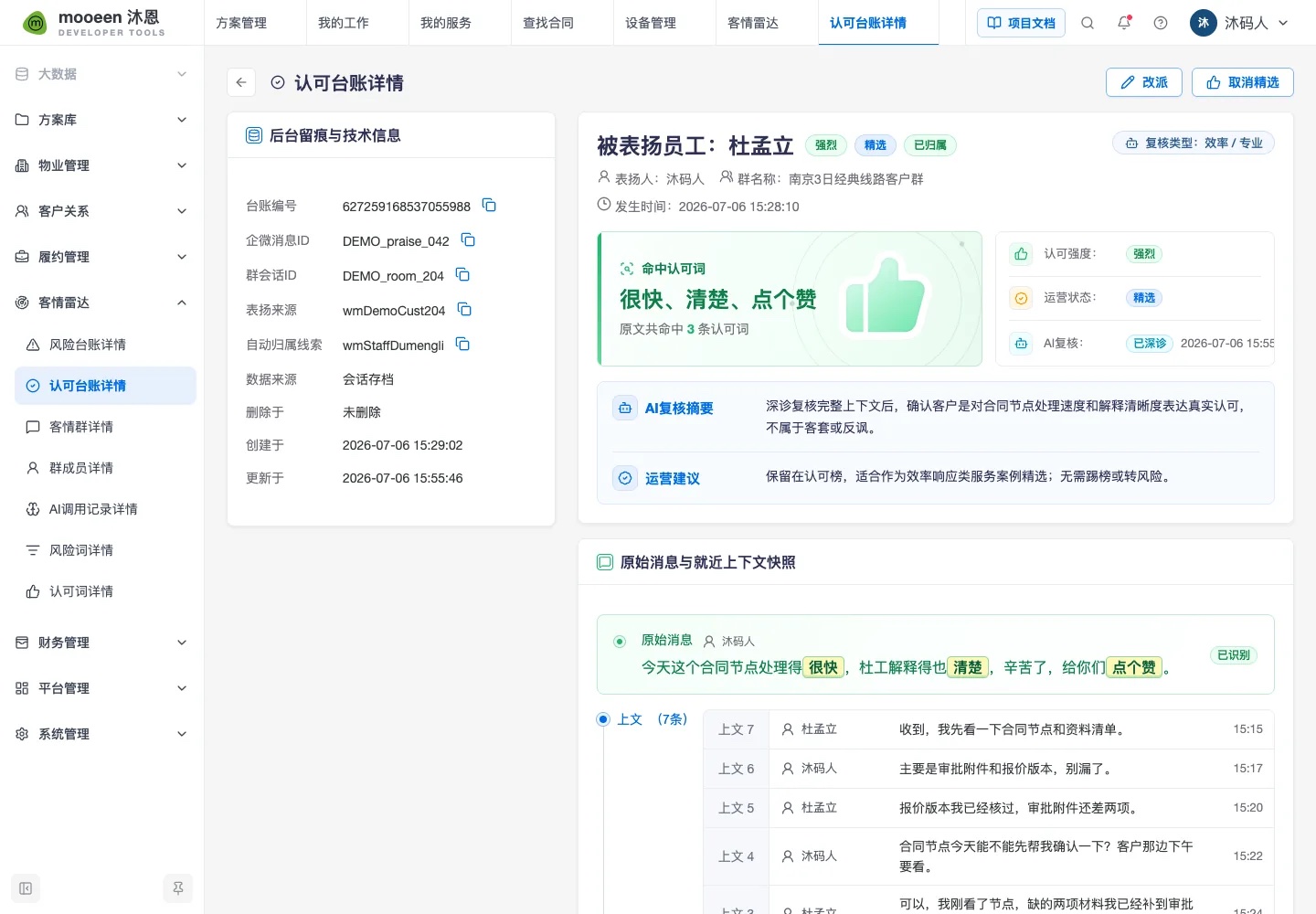Click the 原始消息与就近上下文快照 panel icon
Screen dimensions: 1316x914
pos(605,562)
